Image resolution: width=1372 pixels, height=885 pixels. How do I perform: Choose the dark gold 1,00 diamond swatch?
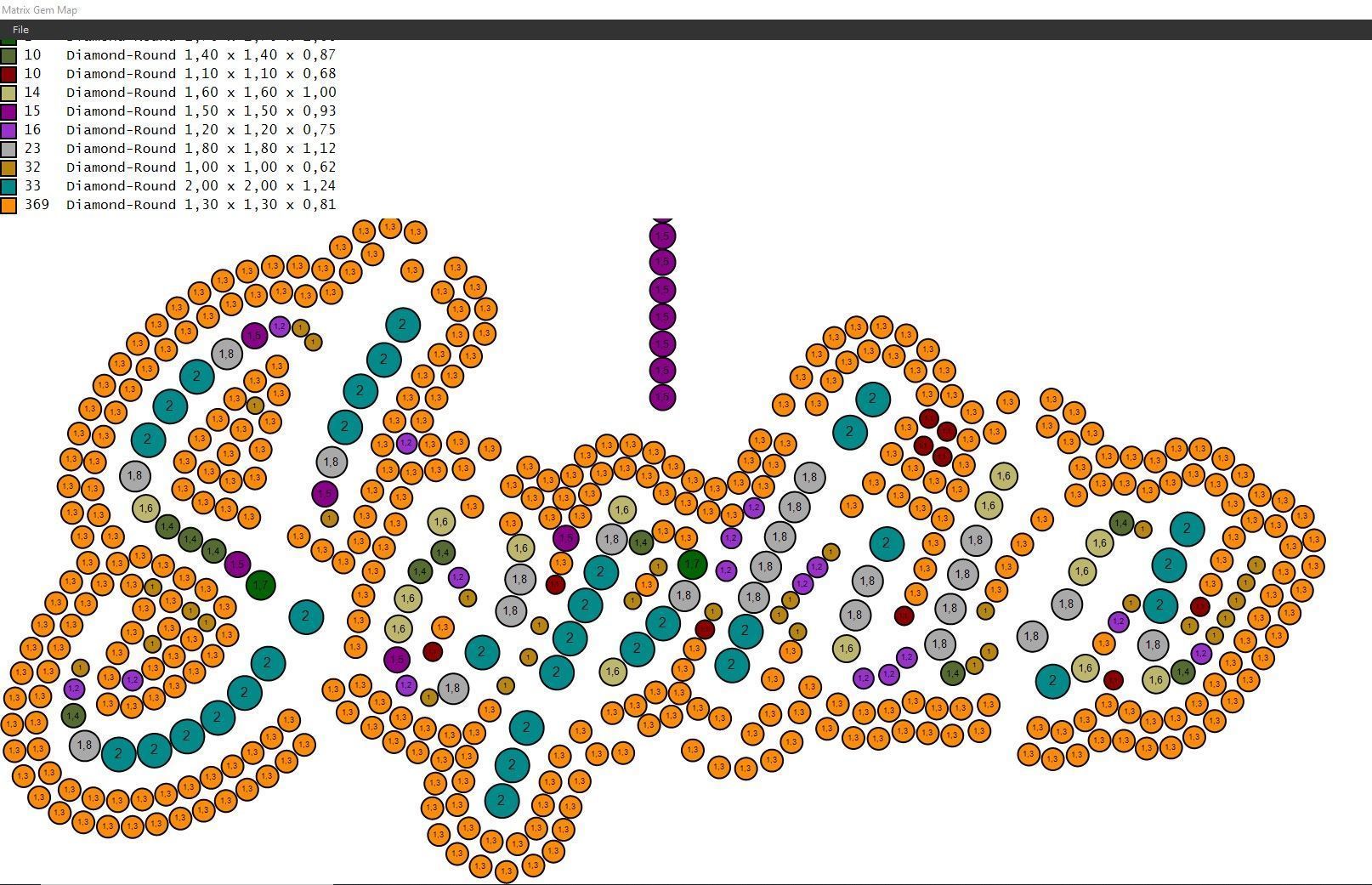pos(9,167)
